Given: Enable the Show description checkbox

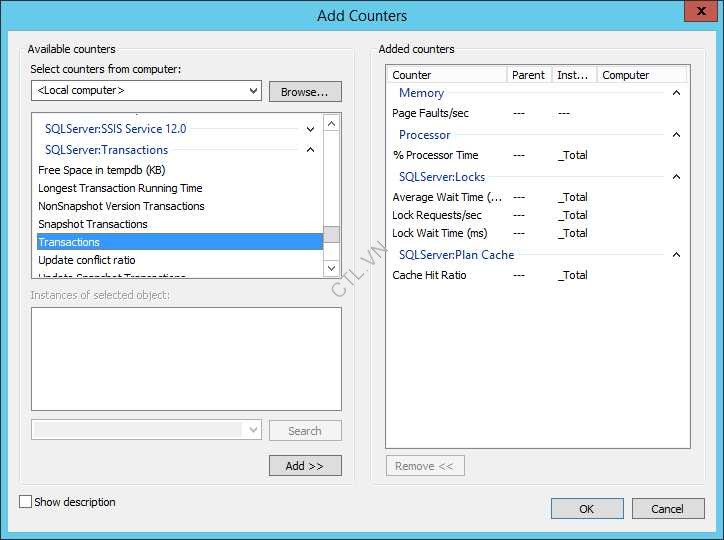Looking at the screenshot, I should point(26,502).
